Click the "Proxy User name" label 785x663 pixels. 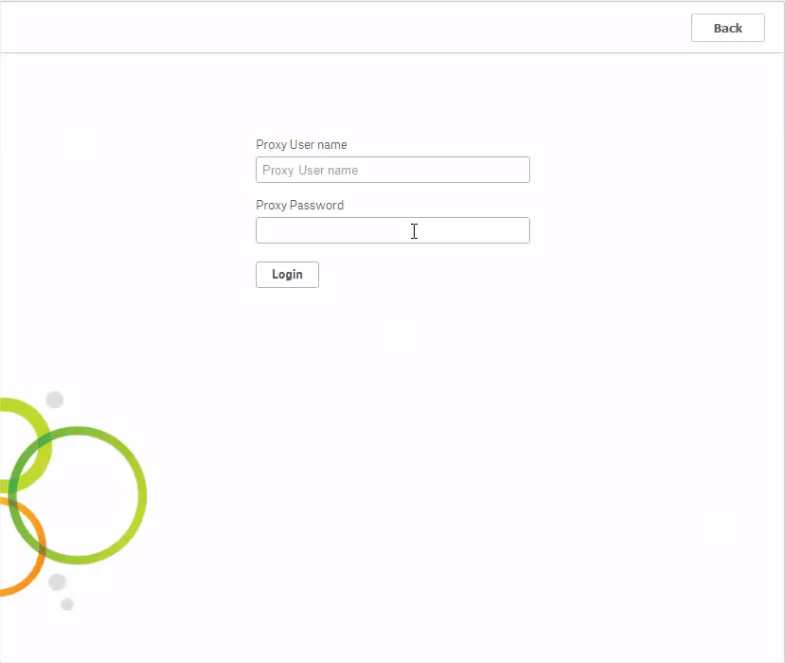click(x=301, y=145)
